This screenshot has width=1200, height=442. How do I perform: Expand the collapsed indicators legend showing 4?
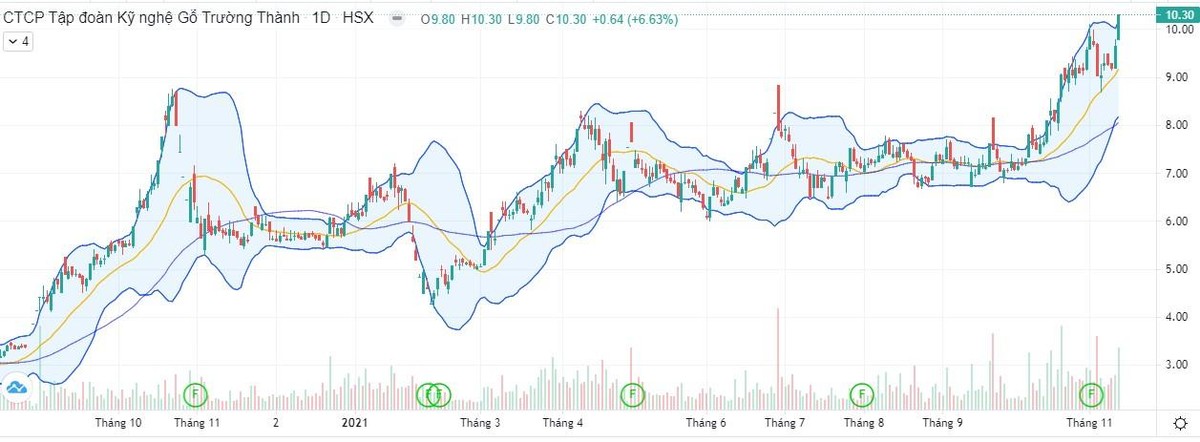point(17,42)
